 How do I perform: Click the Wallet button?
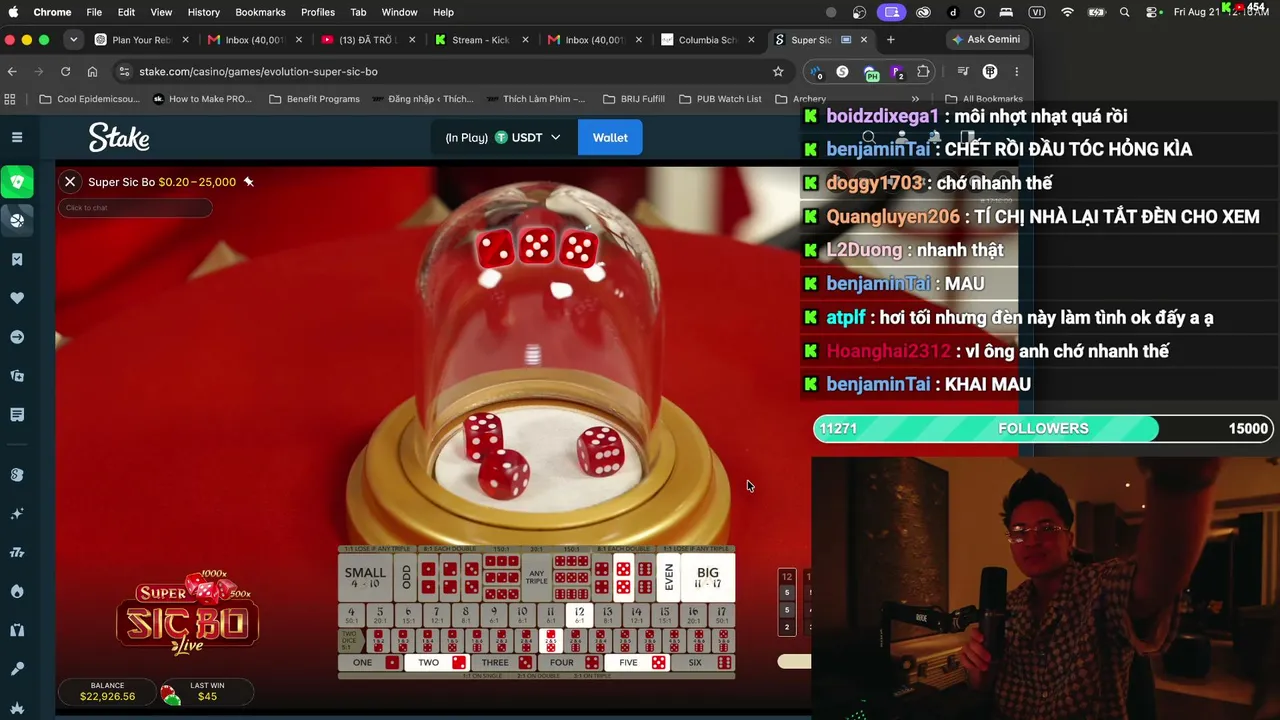[x=610, y=137]
